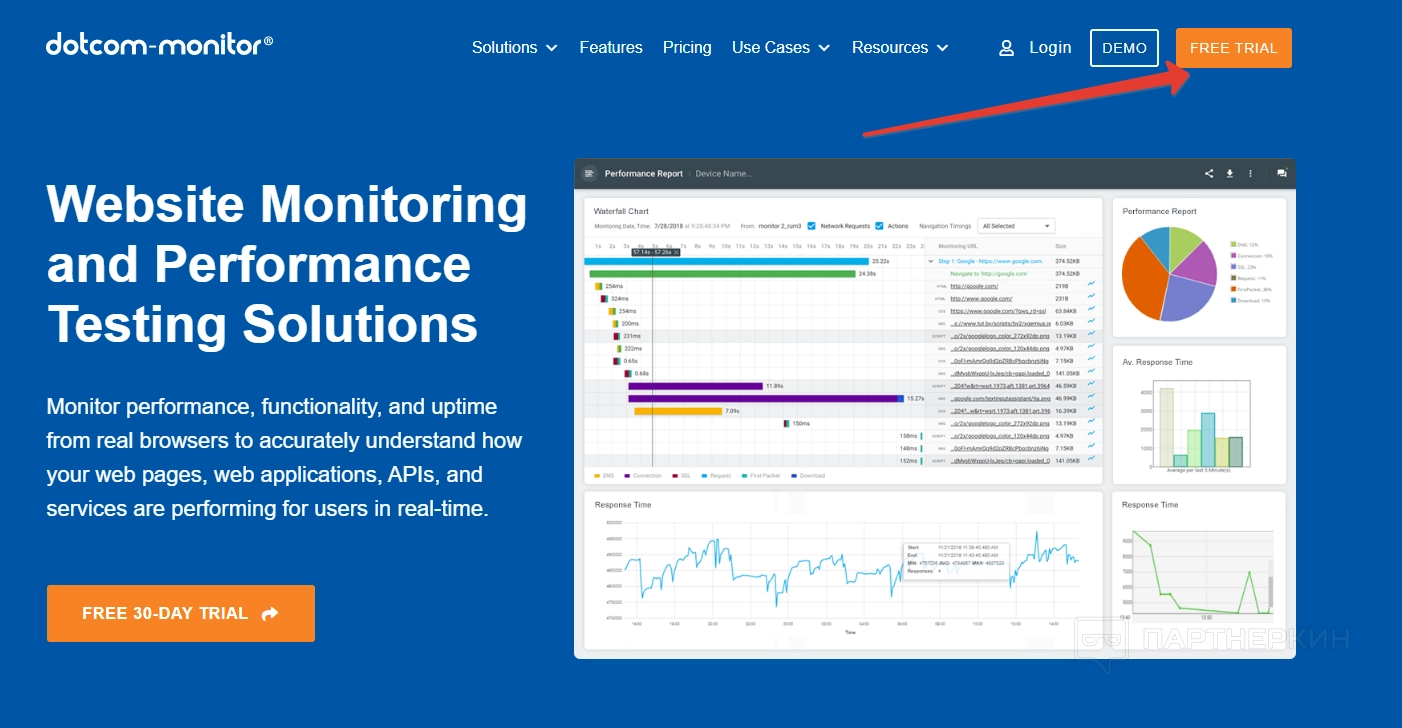Toggle the Actions checkbox

tap(879, 226)
